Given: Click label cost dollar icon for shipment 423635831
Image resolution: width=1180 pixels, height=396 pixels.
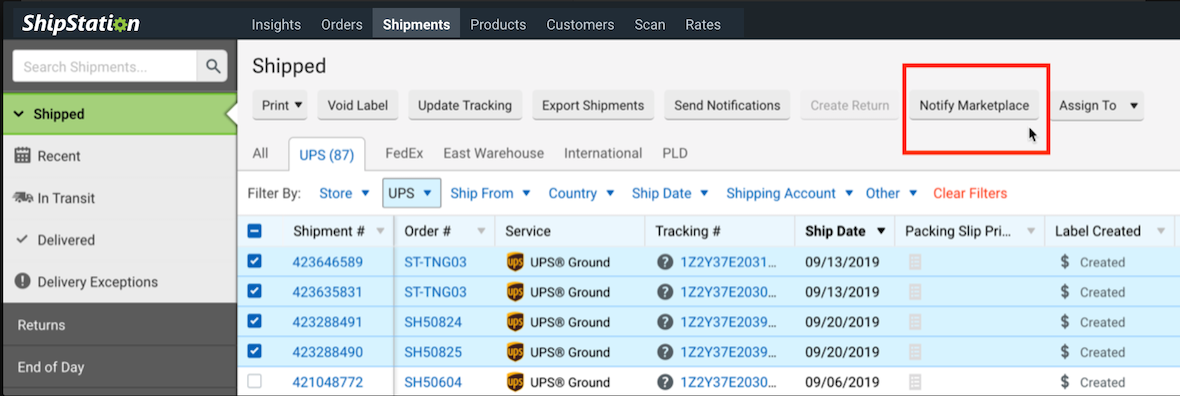Looking at the screenshot, I should tap(1065, 291).
